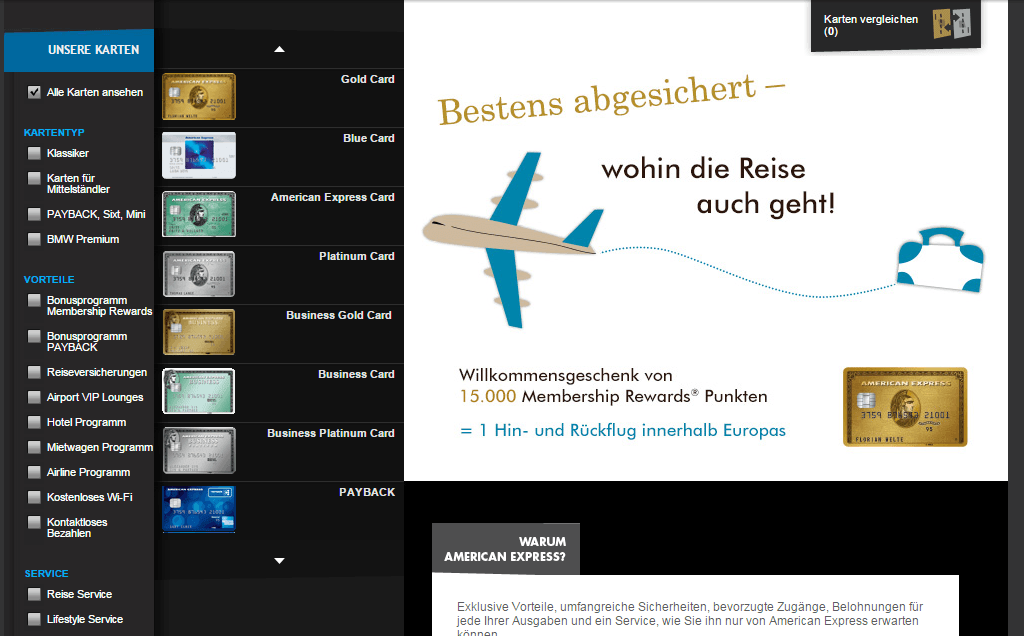
Task: Uncheck Alle Karten ansehen
Action: [x=34, y=92]
